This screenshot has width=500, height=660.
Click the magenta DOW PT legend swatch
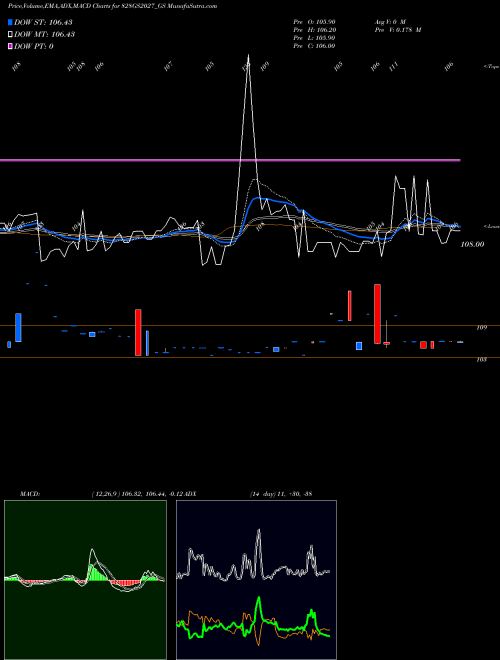[x=10, y=46]
